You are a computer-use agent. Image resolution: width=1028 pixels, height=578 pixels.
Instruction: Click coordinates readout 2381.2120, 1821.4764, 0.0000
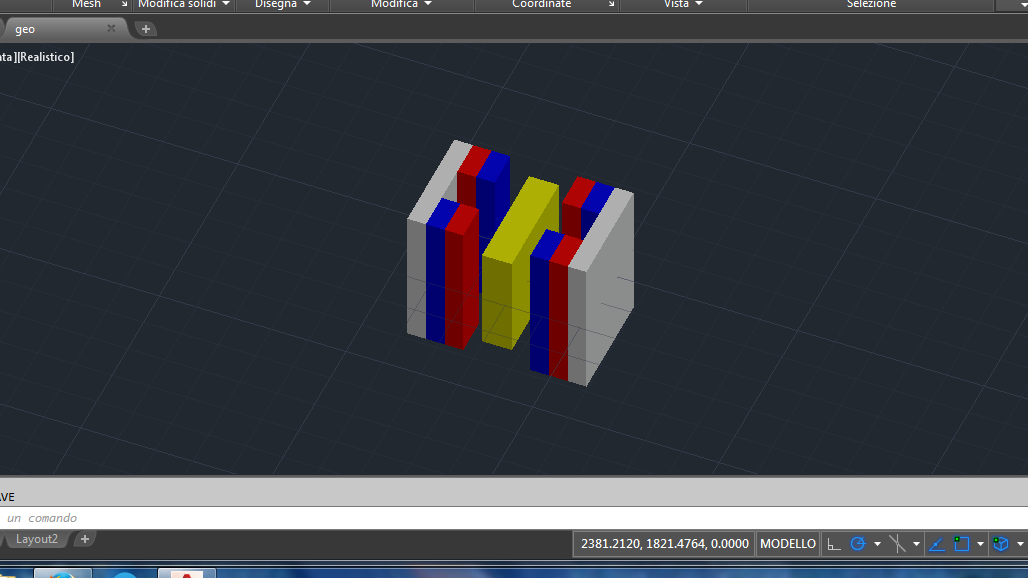pyautogui.click(x=664, y=544)
